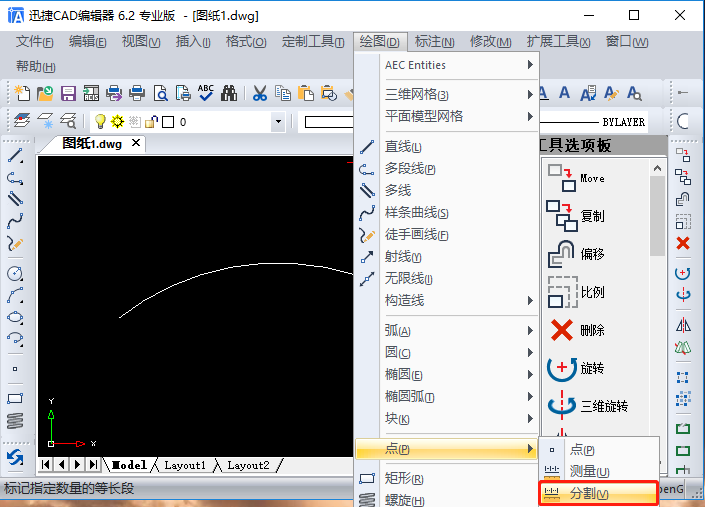This screenshot has width=705, height=507.
Task: Select the Polyline tool in left toolbar
Action: tap(15, 178)
